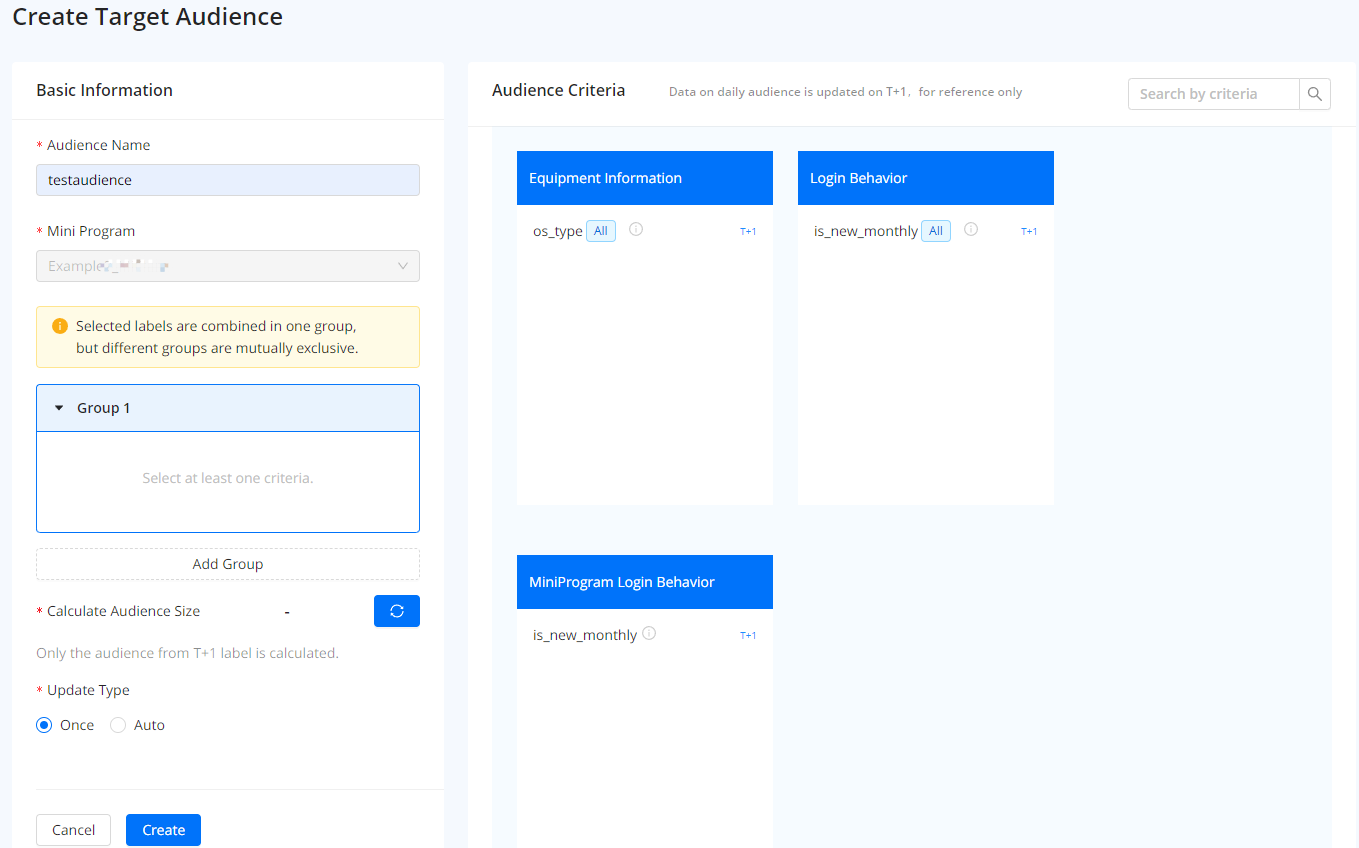Screen dimensions: 1359x848
Task: Click T+1 badge in Login Behavior card
Action: (1028, 231)
